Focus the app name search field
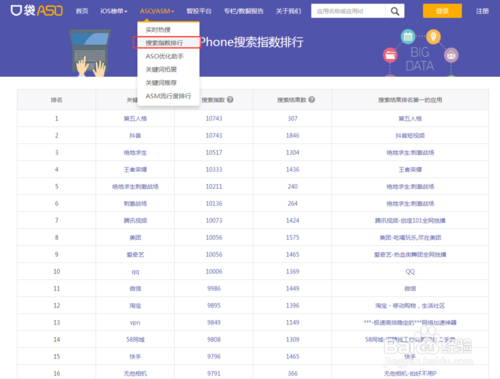 tap(348, 11)
